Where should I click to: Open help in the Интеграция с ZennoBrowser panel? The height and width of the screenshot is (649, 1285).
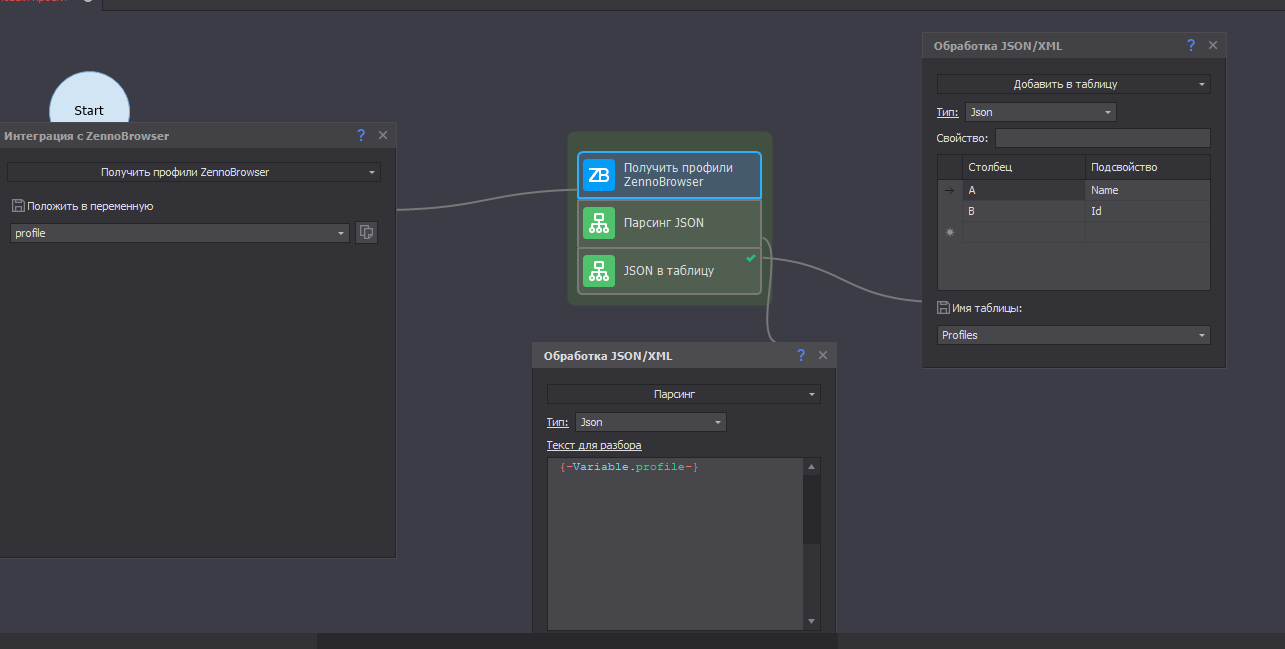(x=361, y=135)
